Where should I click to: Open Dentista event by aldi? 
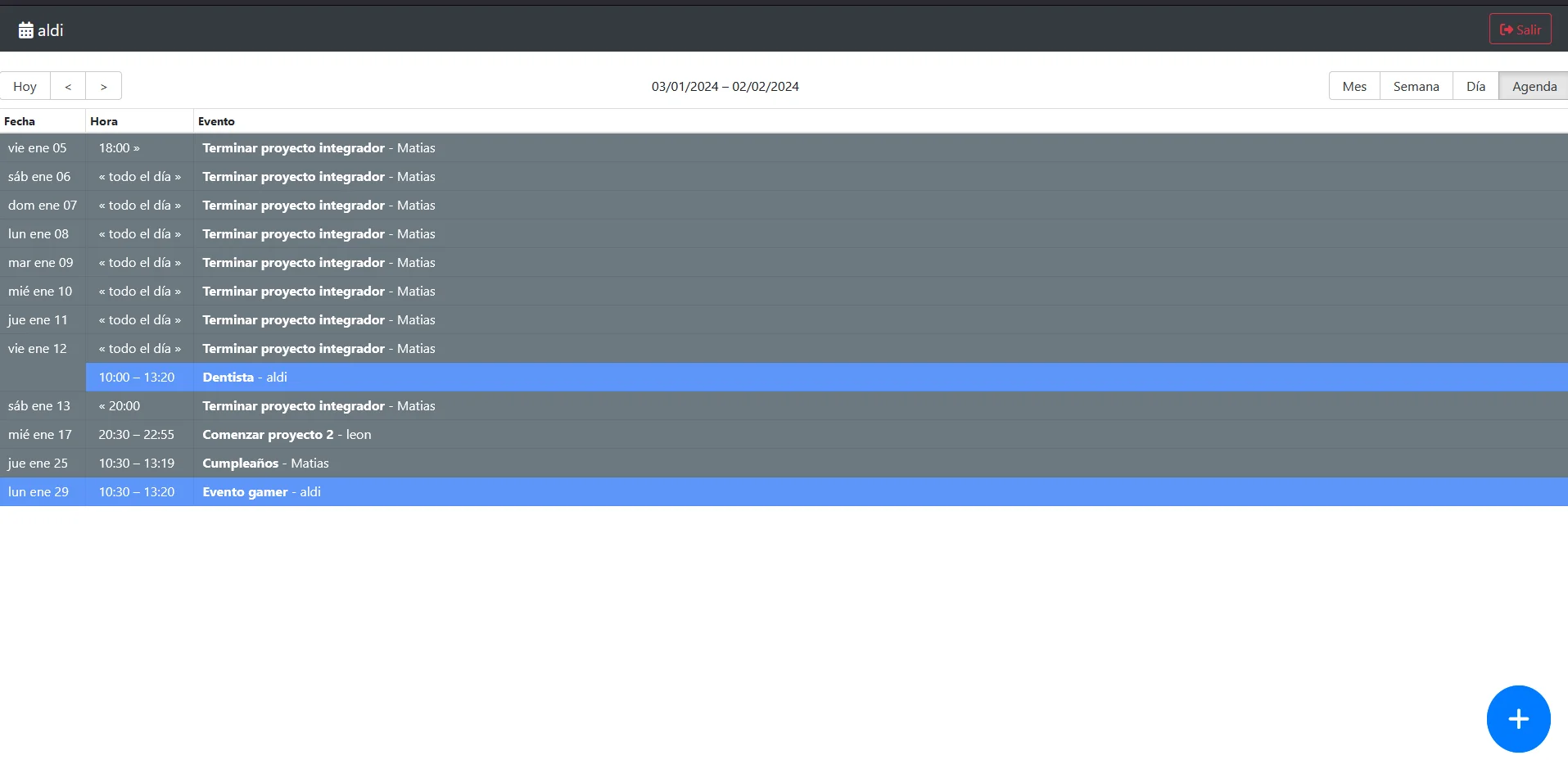(880, 377)
